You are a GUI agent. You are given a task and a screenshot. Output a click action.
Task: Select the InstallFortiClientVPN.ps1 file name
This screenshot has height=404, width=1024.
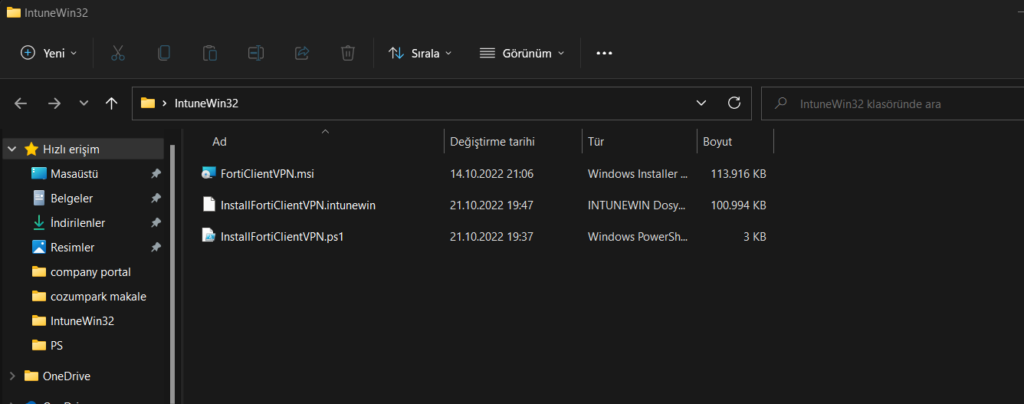pyautogui.click(x=282, y=236)
